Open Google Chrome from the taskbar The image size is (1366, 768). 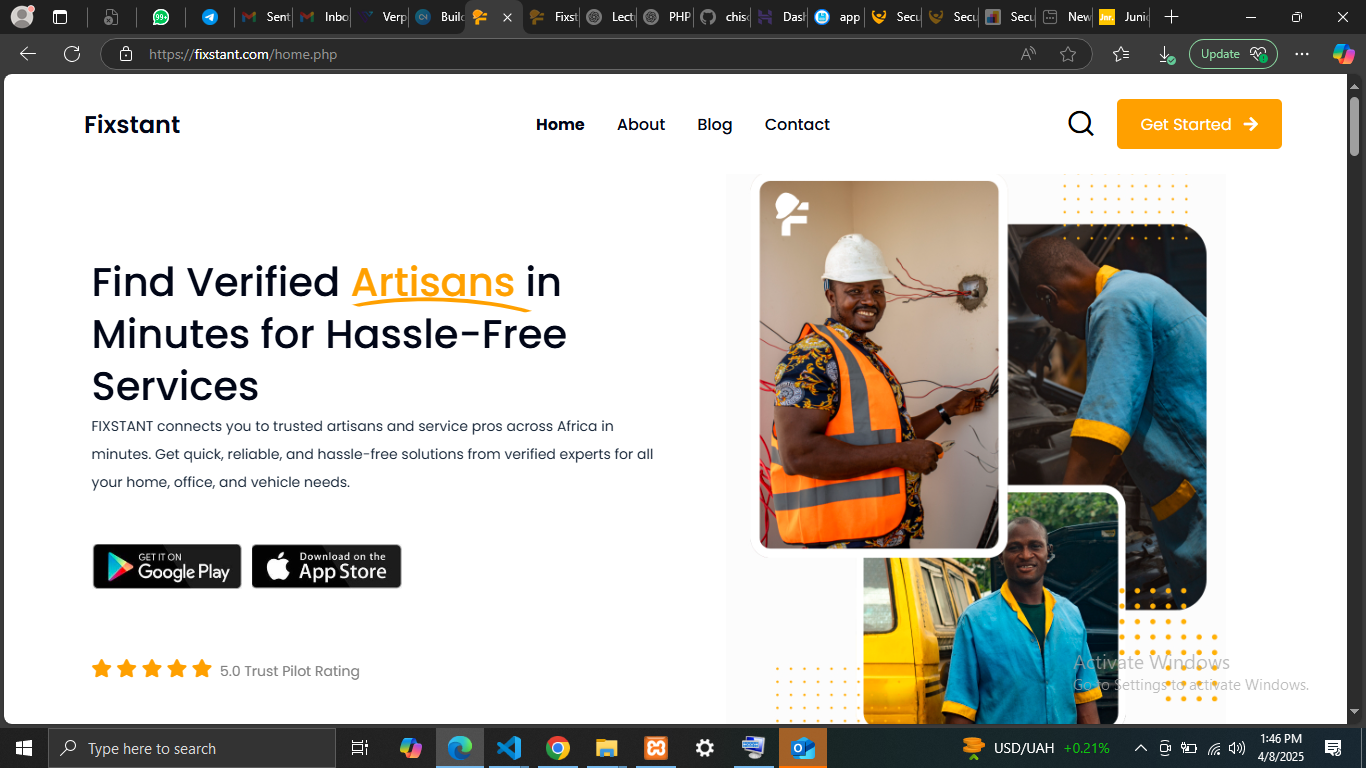pos(558,748)
